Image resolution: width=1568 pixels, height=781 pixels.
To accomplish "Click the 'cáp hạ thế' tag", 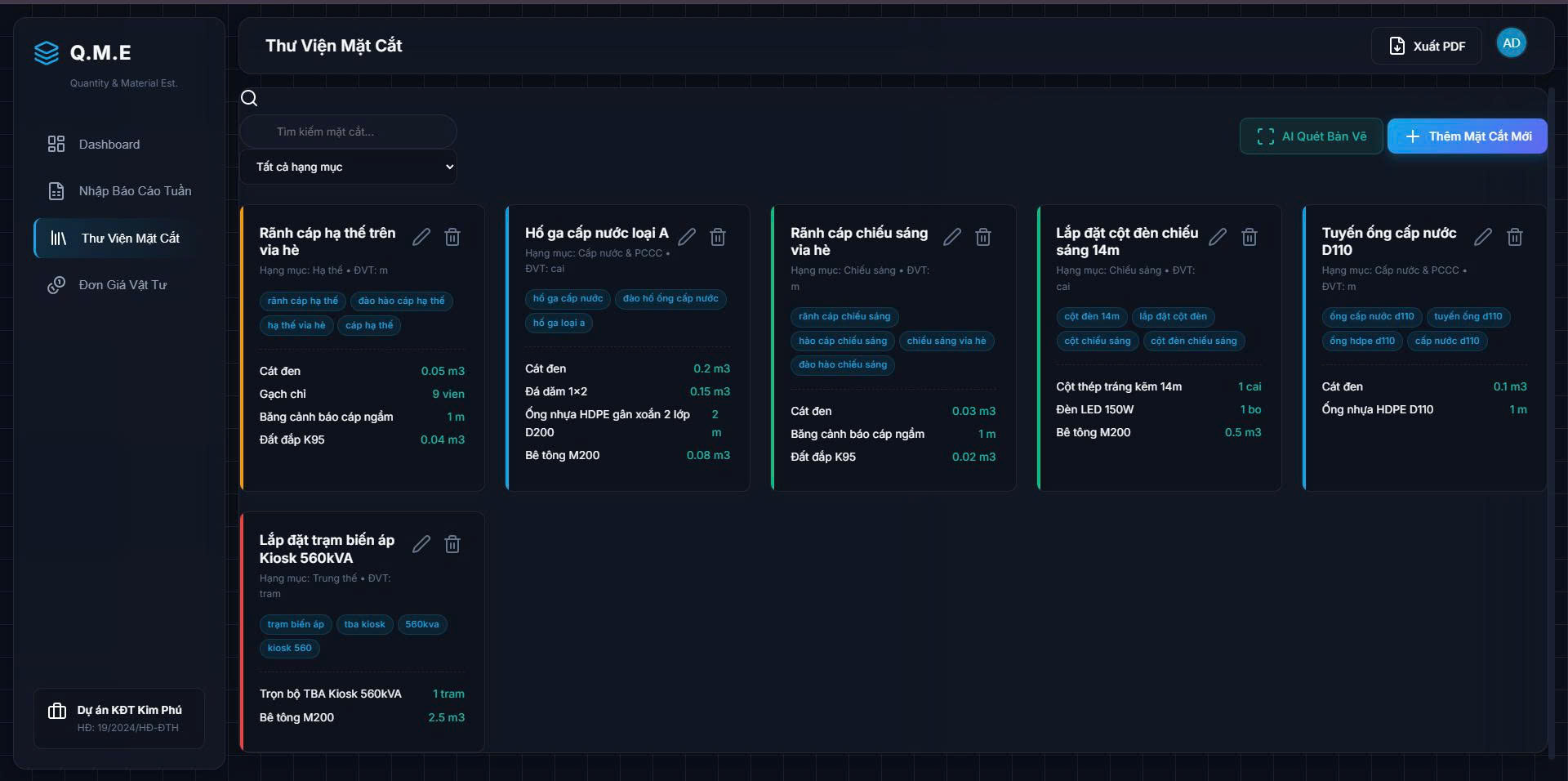I will click(369, 325).
